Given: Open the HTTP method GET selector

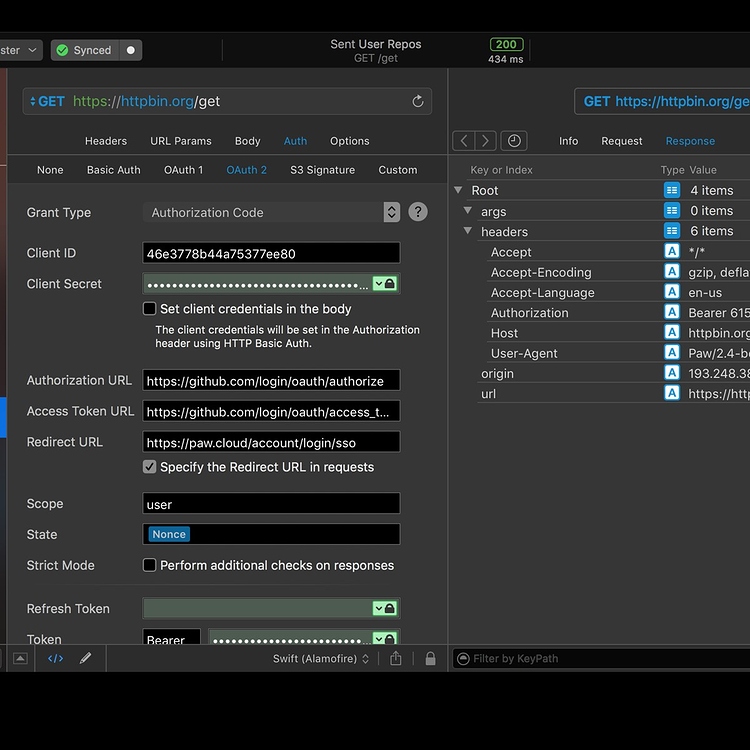Looking at the screenshot, I should tap(47, 101).
